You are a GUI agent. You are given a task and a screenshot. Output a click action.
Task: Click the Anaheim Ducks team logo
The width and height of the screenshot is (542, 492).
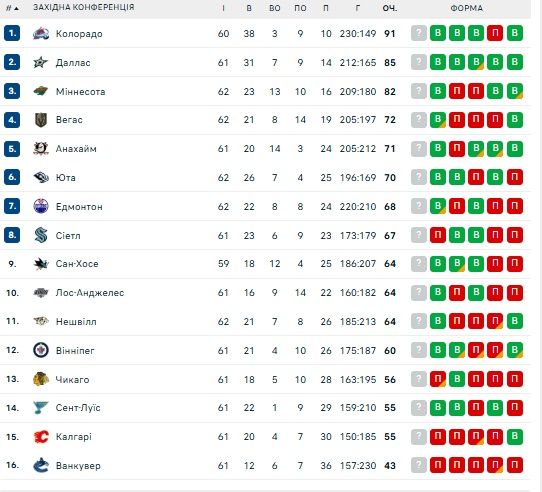[41, 149]
